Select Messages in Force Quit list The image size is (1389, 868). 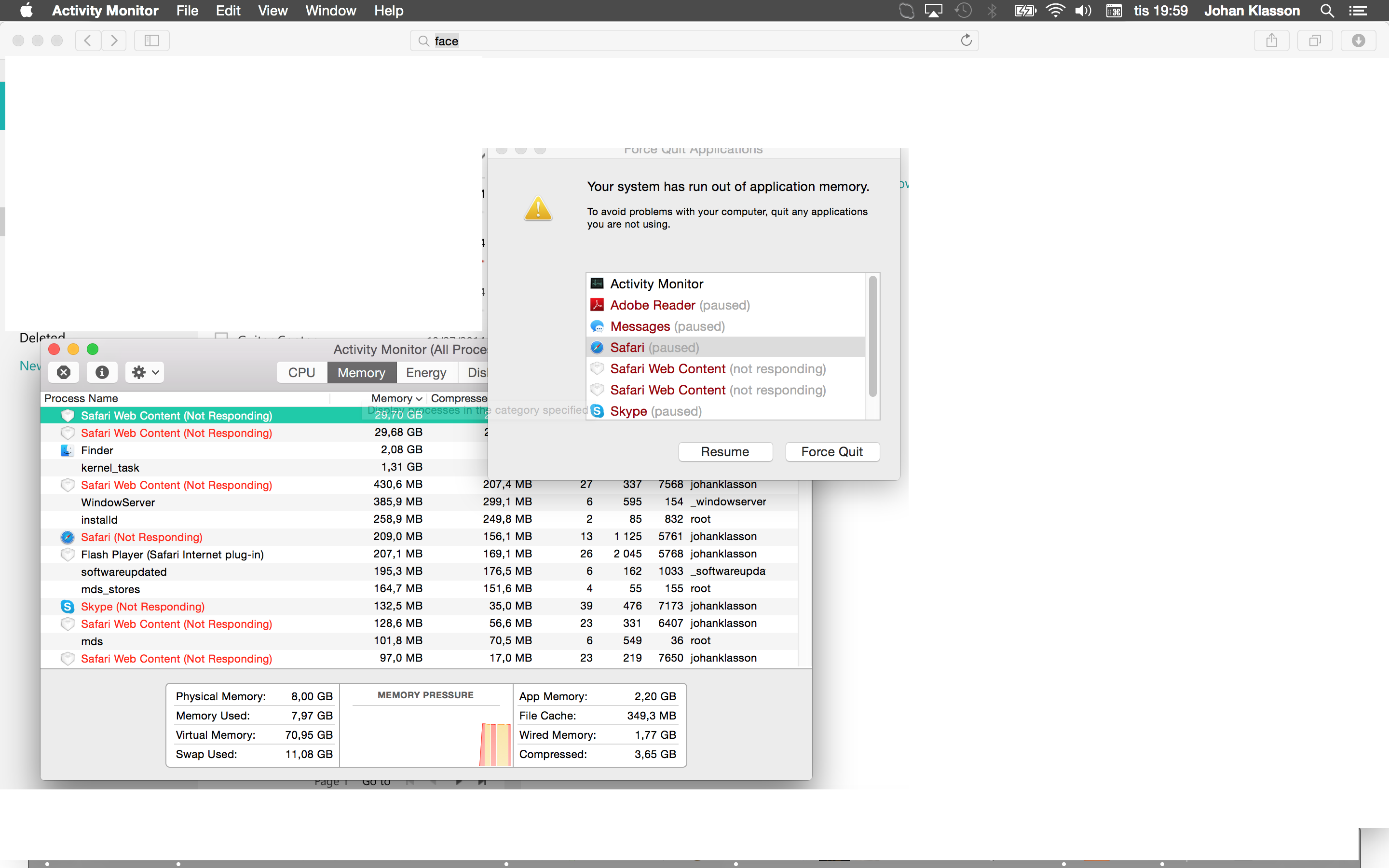pos(725,326)
